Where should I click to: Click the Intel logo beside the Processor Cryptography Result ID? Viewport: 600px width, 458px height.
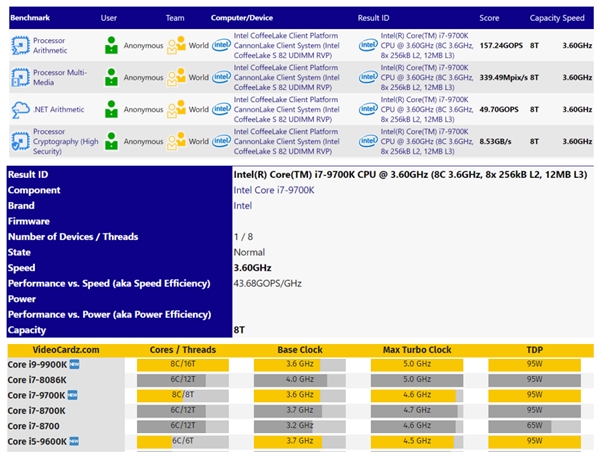pyautogui.click(x=368, y=142)
